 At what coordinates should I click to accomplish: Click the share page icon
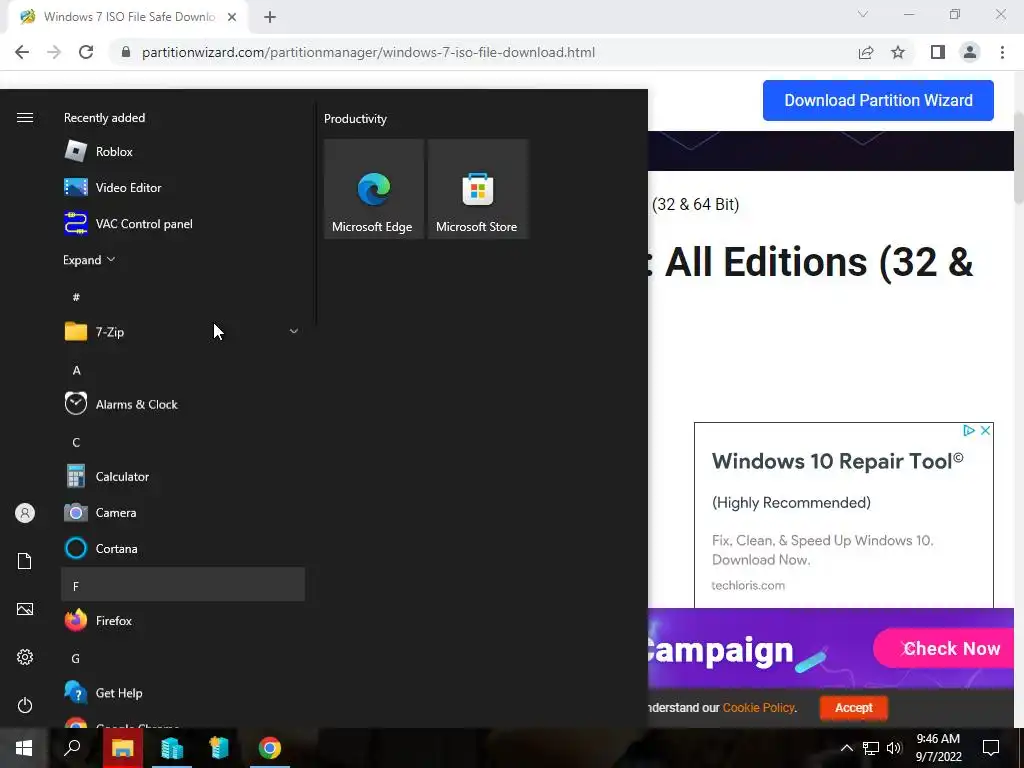pyautogui.click(x=866, y=52)
